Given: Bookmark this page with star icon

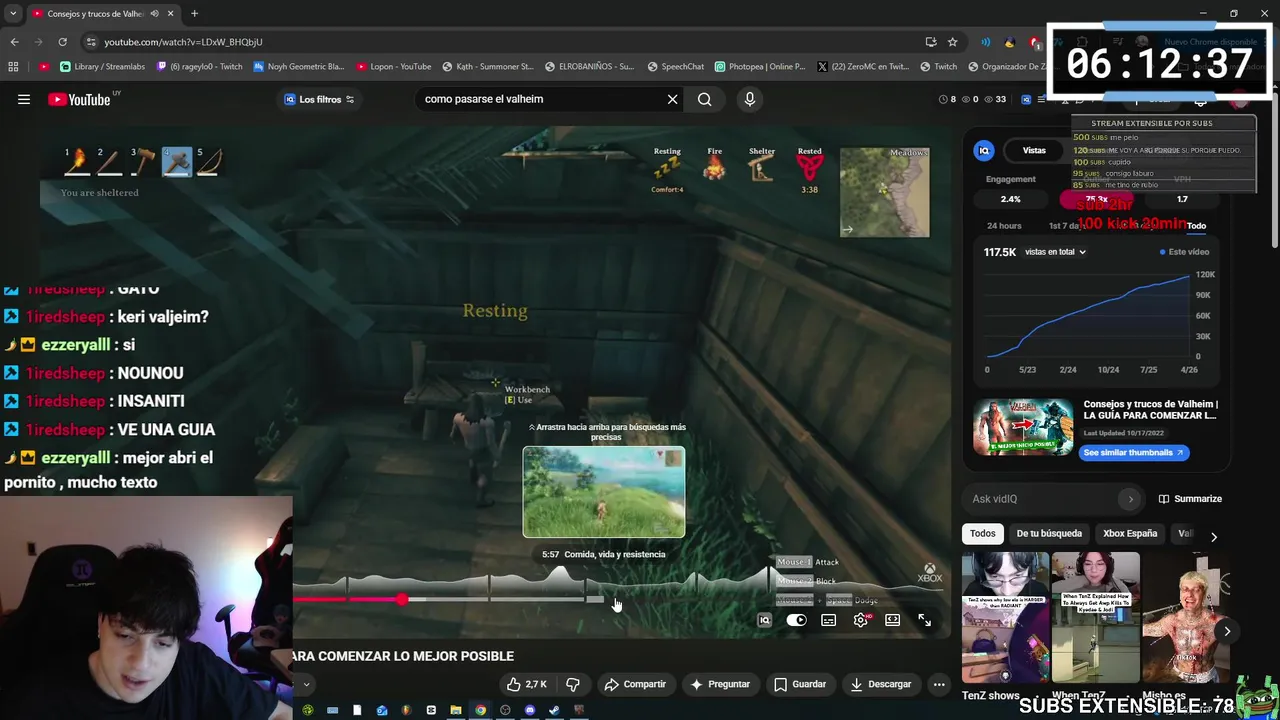Looking at the screenshot, I should (952, 42).
